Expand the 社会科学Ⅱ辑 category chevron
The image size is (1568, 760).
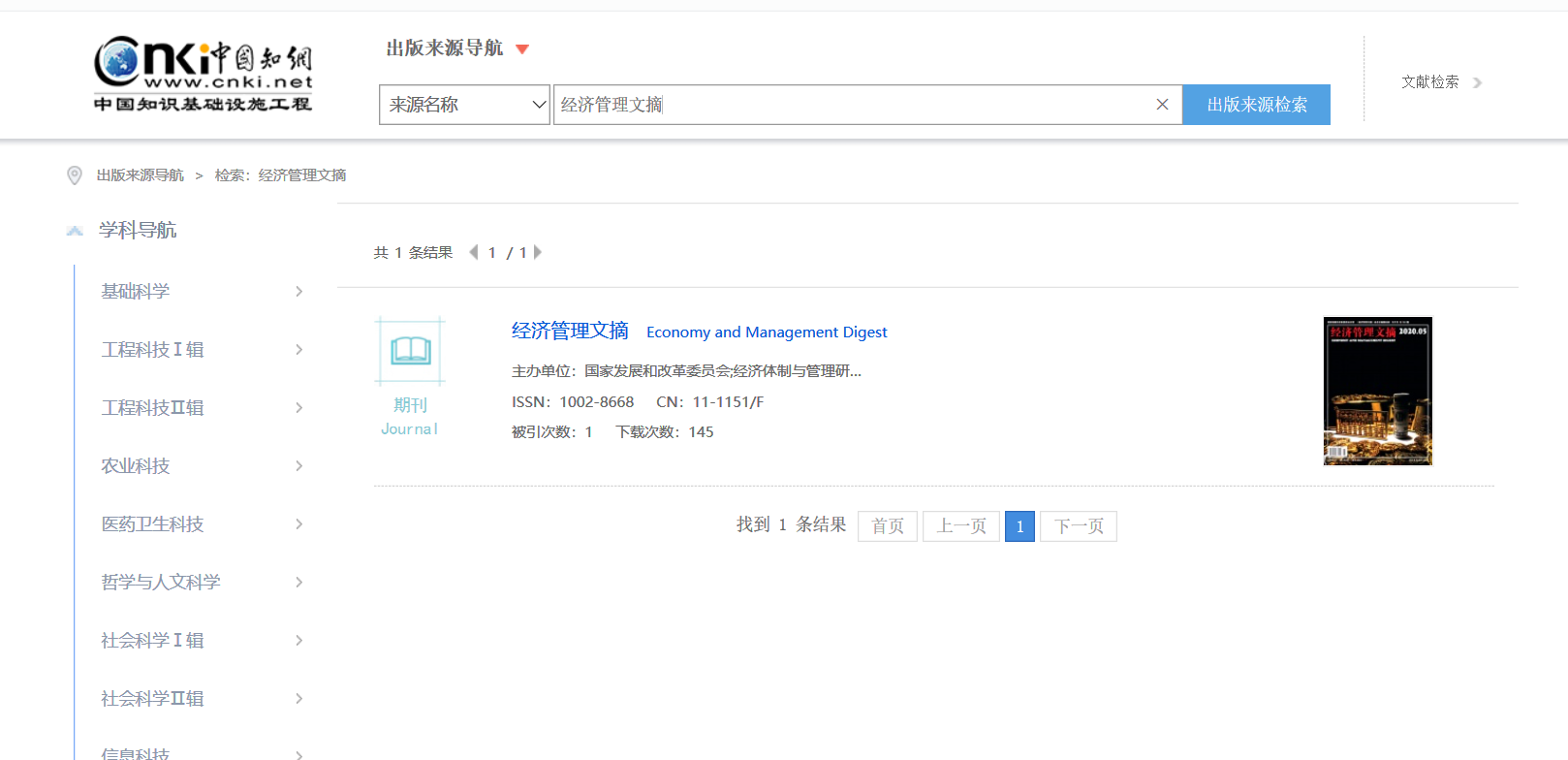(299, 699)
